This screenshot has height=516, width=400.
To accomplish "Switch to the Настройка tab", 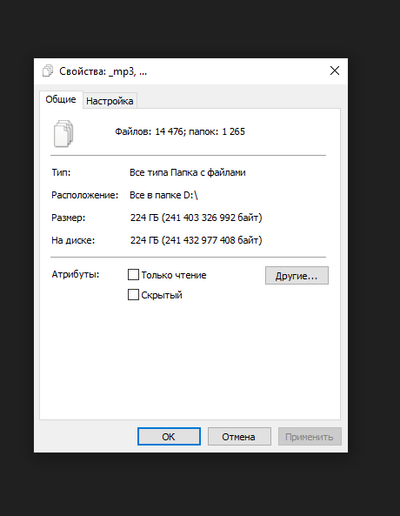I will pos(110,101).
